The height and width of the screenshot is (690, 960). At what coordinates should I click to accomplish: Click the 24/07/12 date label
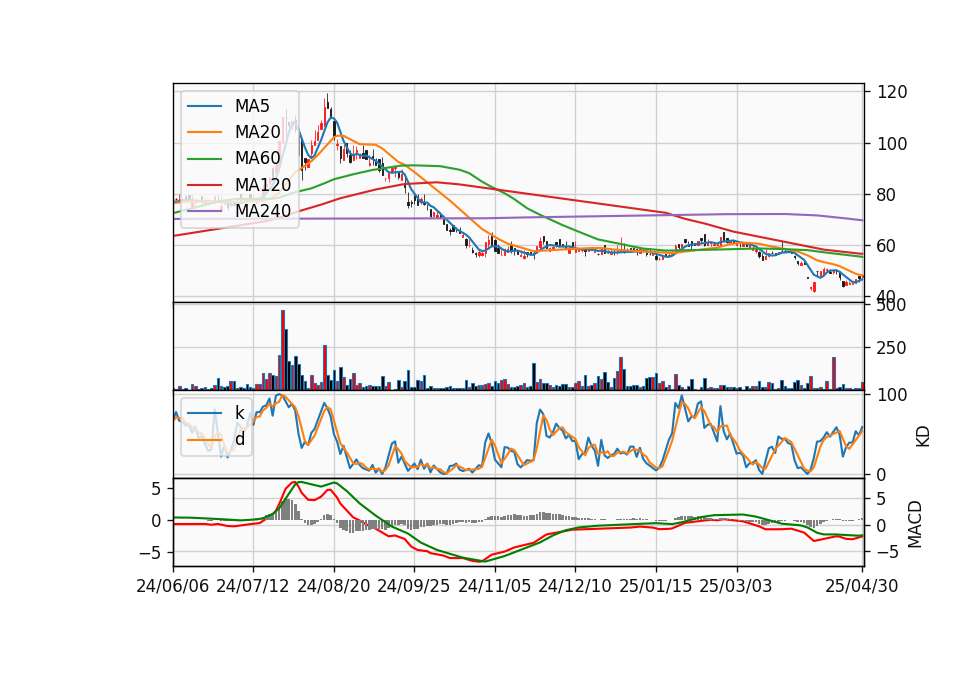click(253, 586)
